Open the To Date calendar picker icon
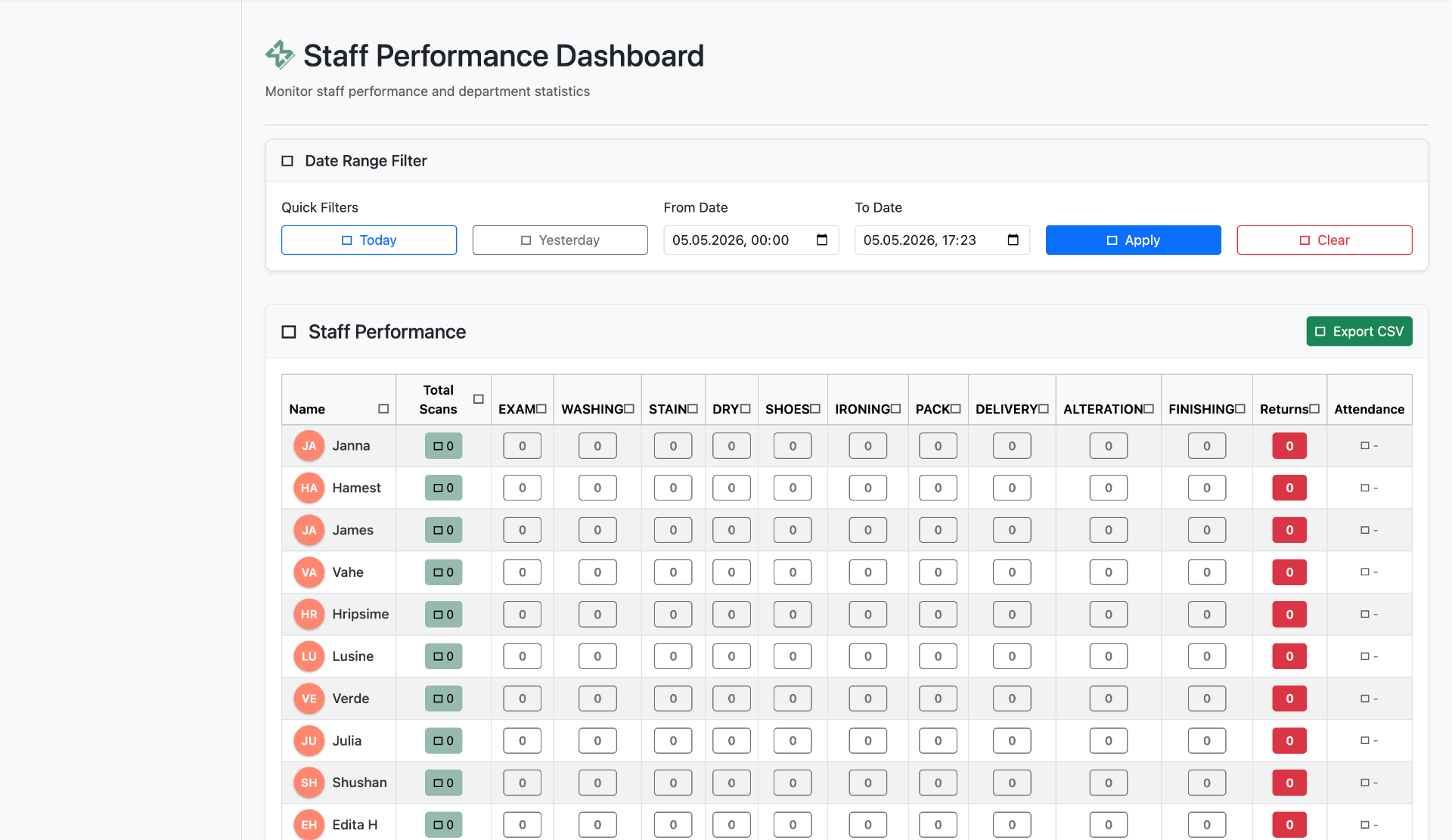 (x=1013, y=240)
